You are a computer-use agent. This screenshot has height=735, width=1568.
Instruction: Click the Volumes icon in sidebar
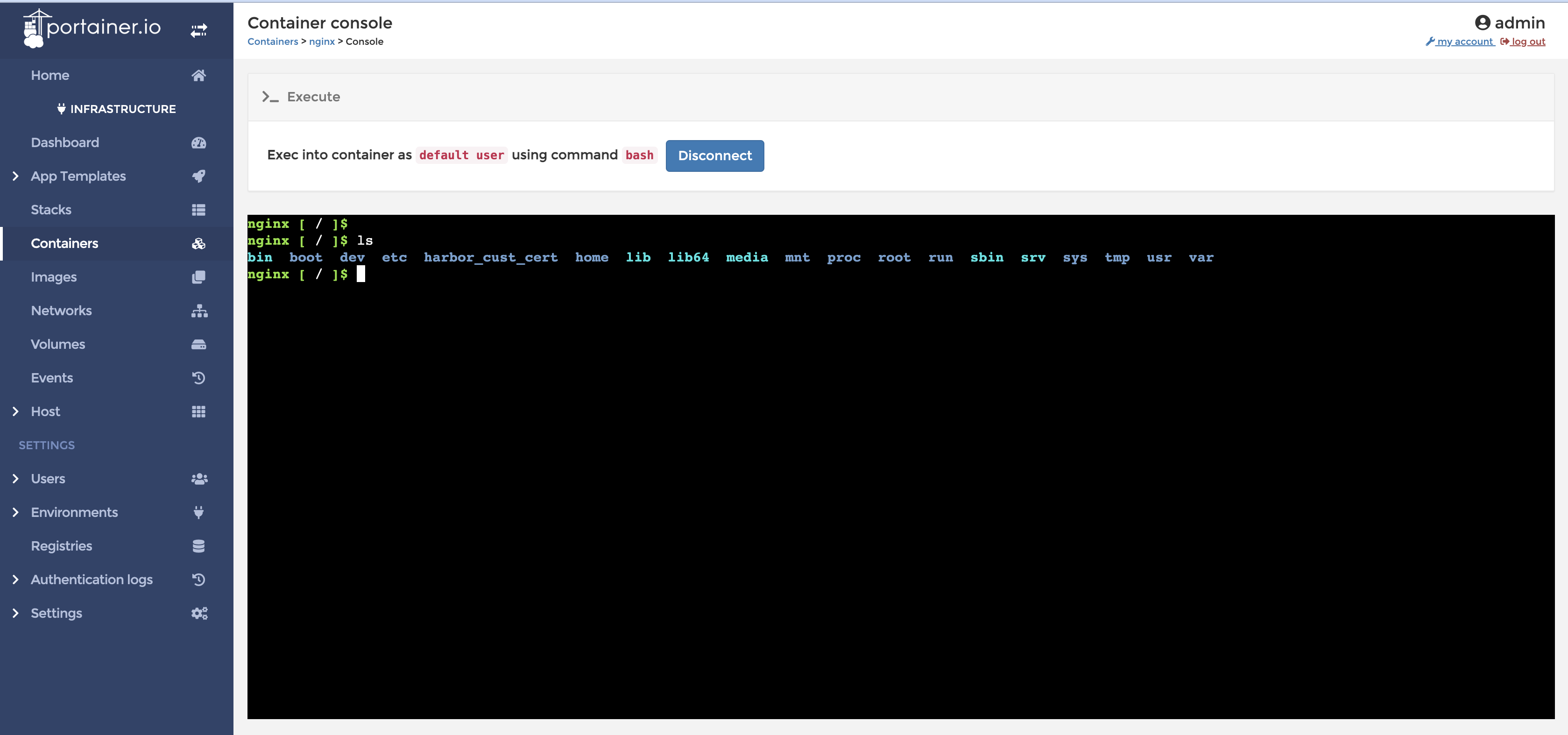pos(199,344)
